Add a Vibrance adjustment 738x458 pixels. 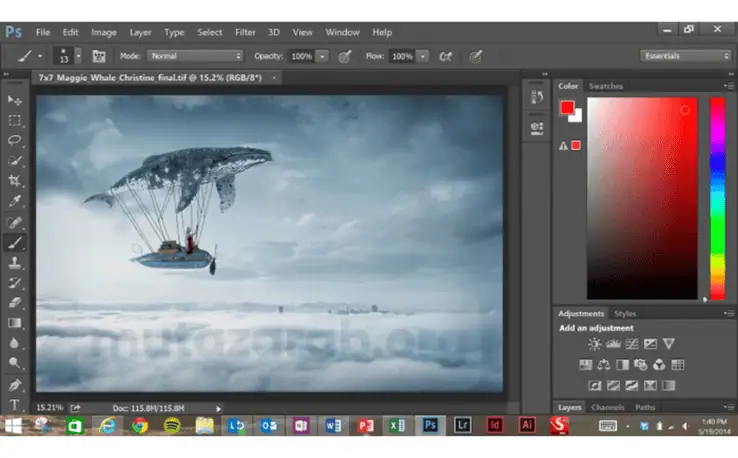669,344
